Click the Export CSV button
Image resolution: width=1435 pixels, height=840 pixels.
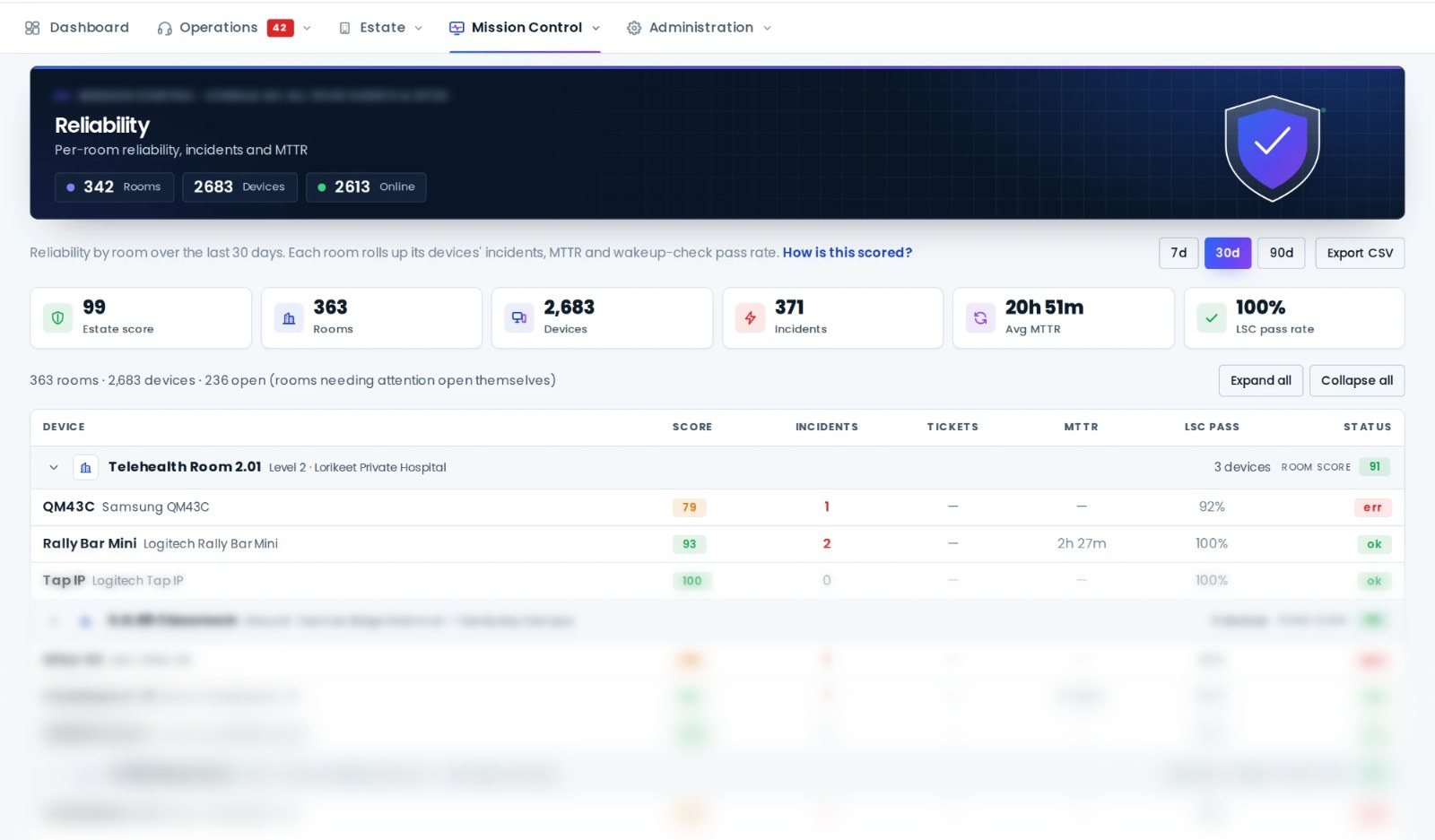[1360, 253]
